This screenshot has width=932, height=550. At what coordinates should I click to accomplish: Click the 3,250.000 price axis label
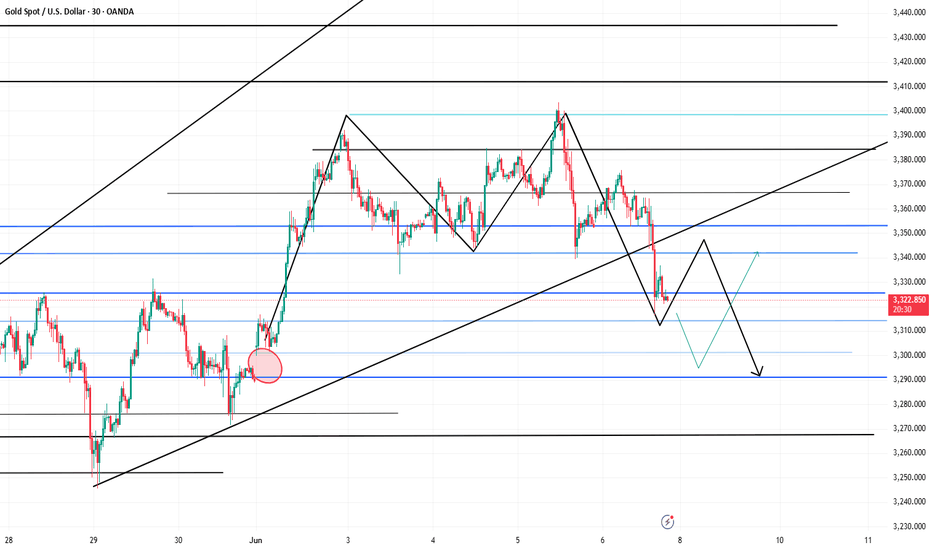point(909,477)
